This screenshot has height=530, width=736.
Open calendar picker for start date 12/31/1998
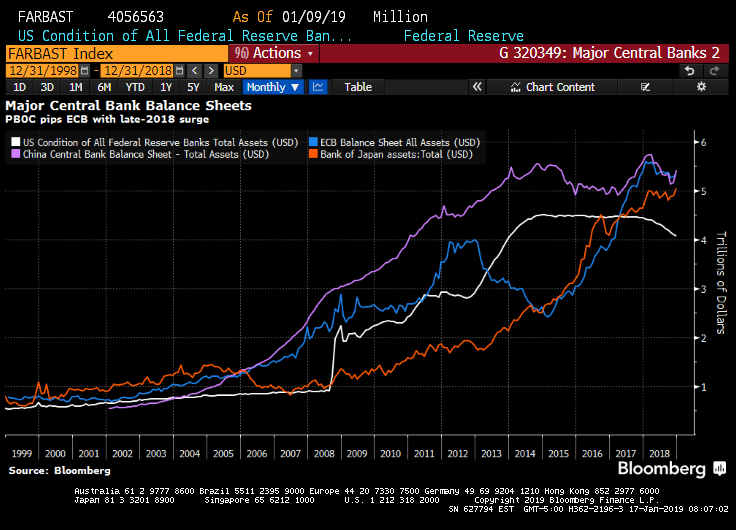point(84,71)
